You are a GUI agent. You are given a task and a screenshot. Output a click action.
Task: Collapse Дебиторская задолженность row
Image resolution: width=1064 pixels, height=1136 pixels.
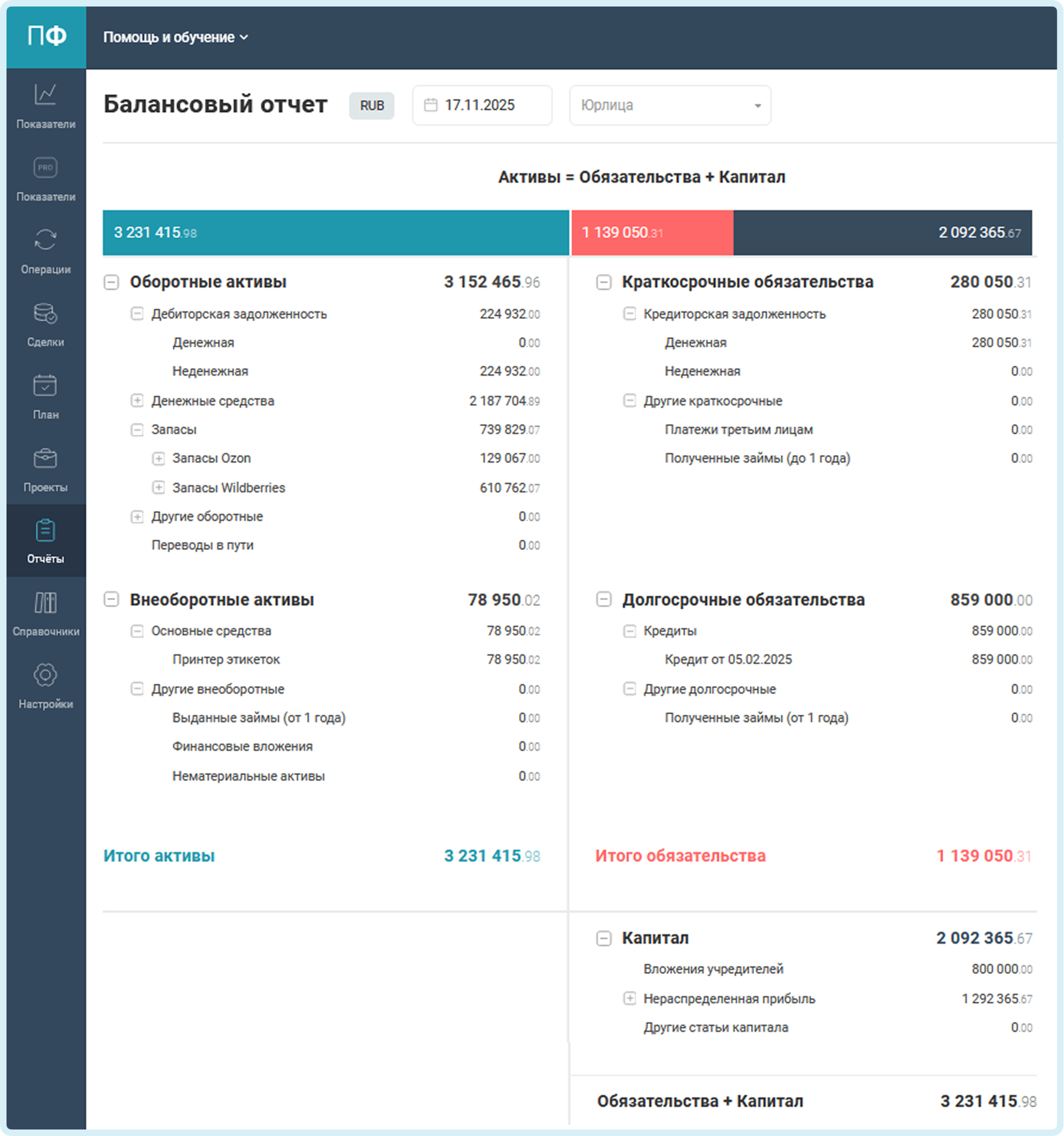click(137, 314)
